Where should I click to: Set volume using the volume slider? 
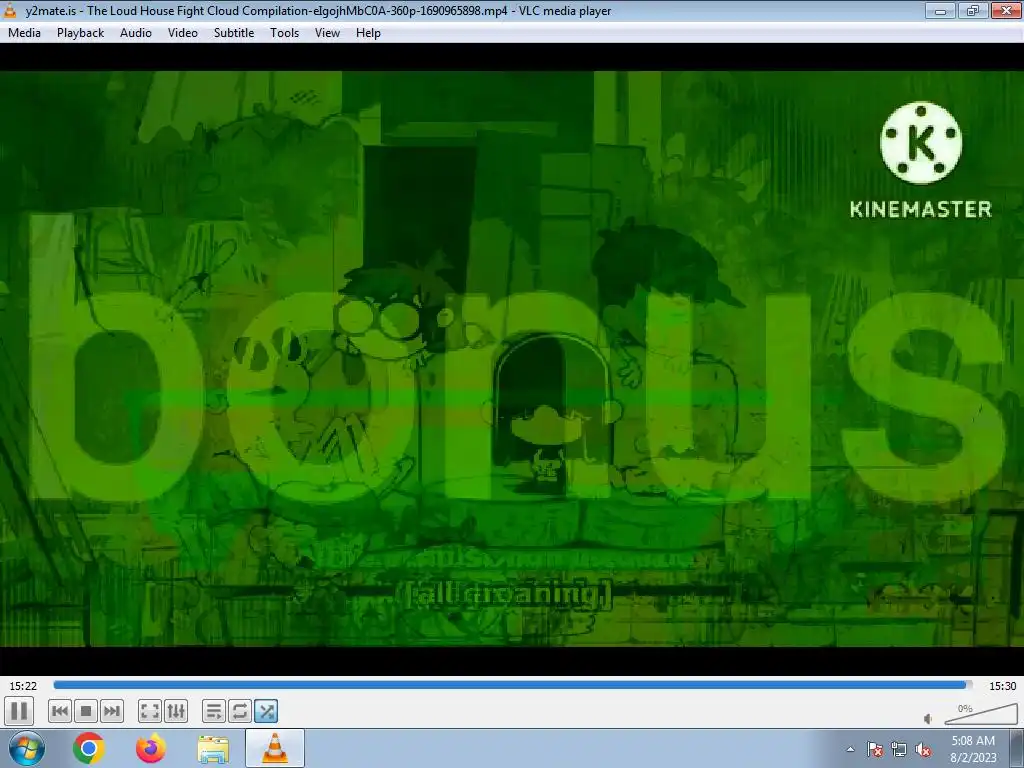981,714
